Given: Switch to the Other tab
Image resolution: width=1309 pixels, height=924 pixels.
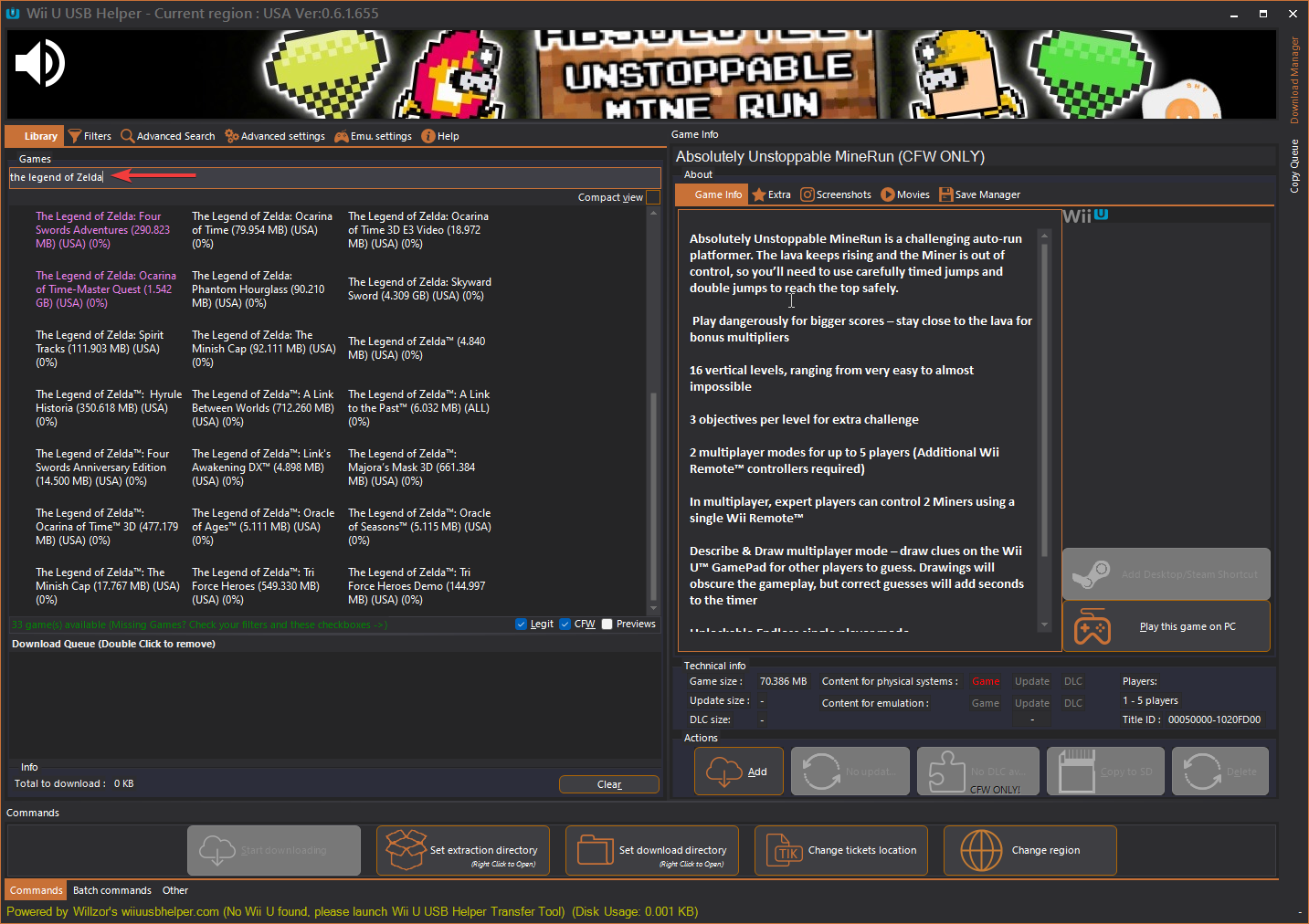Looking at the screenshot, I should pos(175,890).
